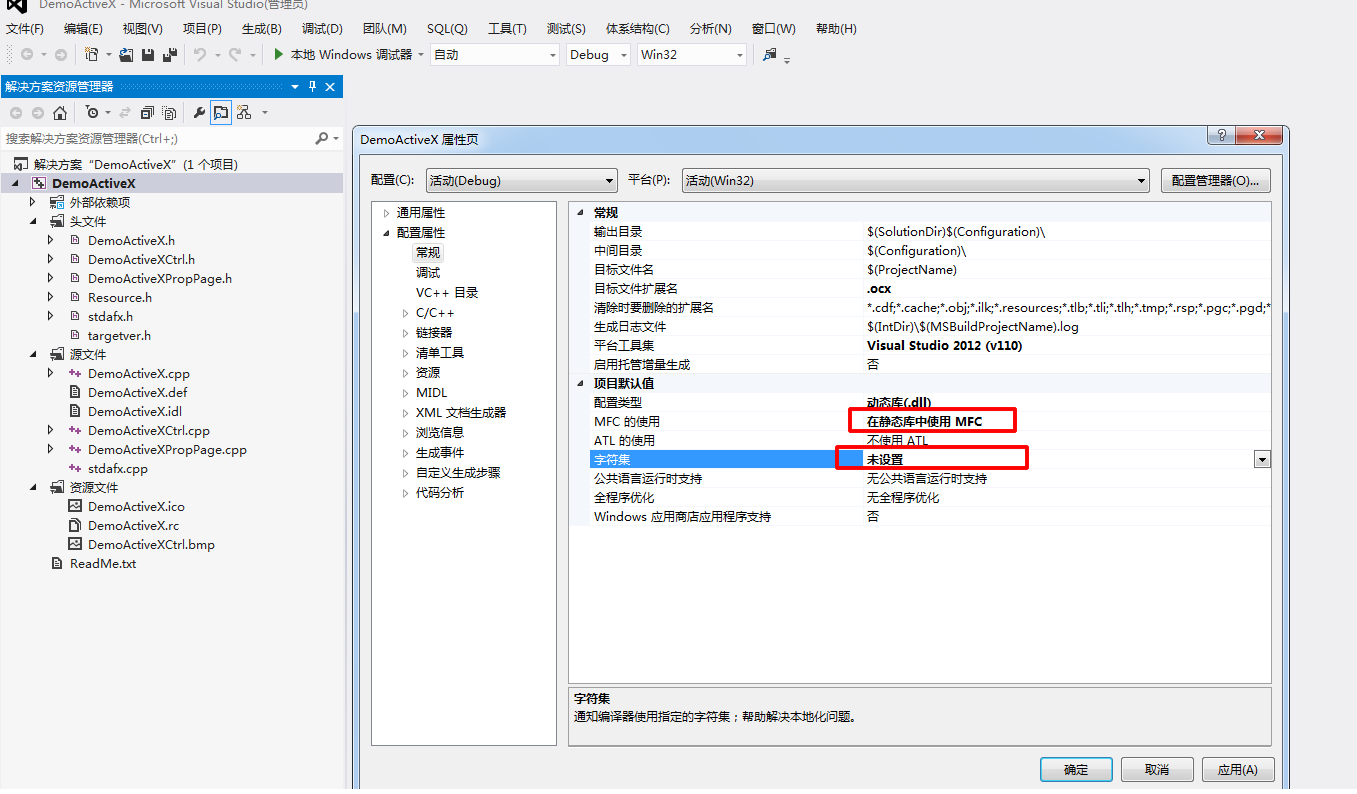Click the 搜索解决方案资源管理器 search field
Viewport: 1357px width, 794px height.
point(157,138)
